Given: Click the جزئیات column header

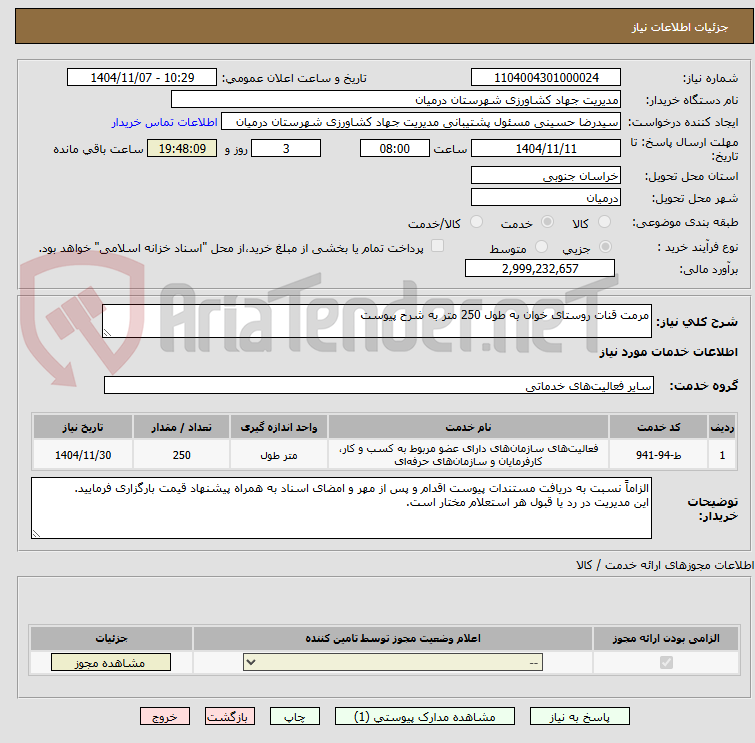Looking at the screenshot, I should click(111, 638).
